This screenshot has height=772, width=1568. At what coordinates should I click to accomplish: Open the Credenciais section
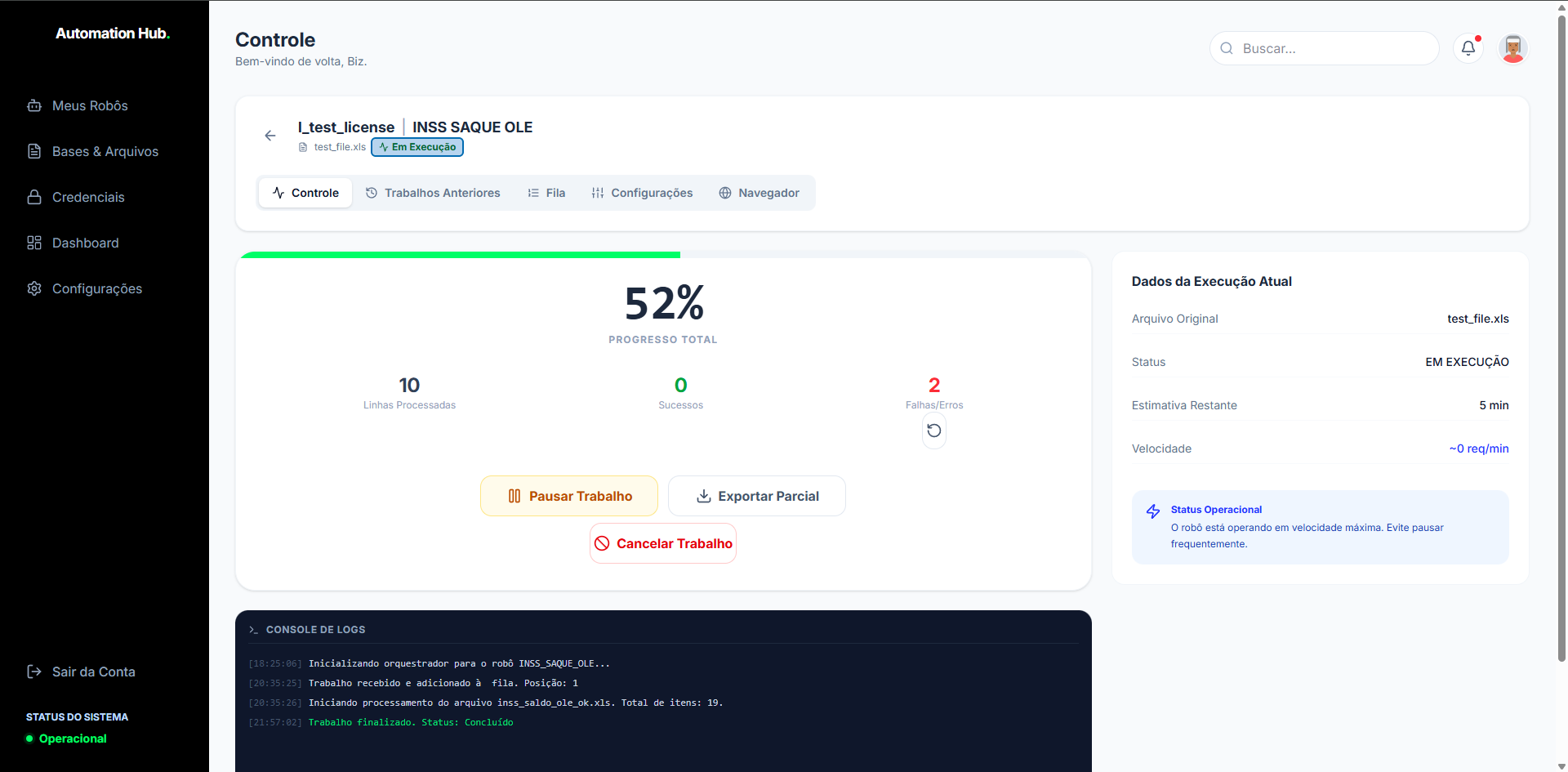click(88, 197)
